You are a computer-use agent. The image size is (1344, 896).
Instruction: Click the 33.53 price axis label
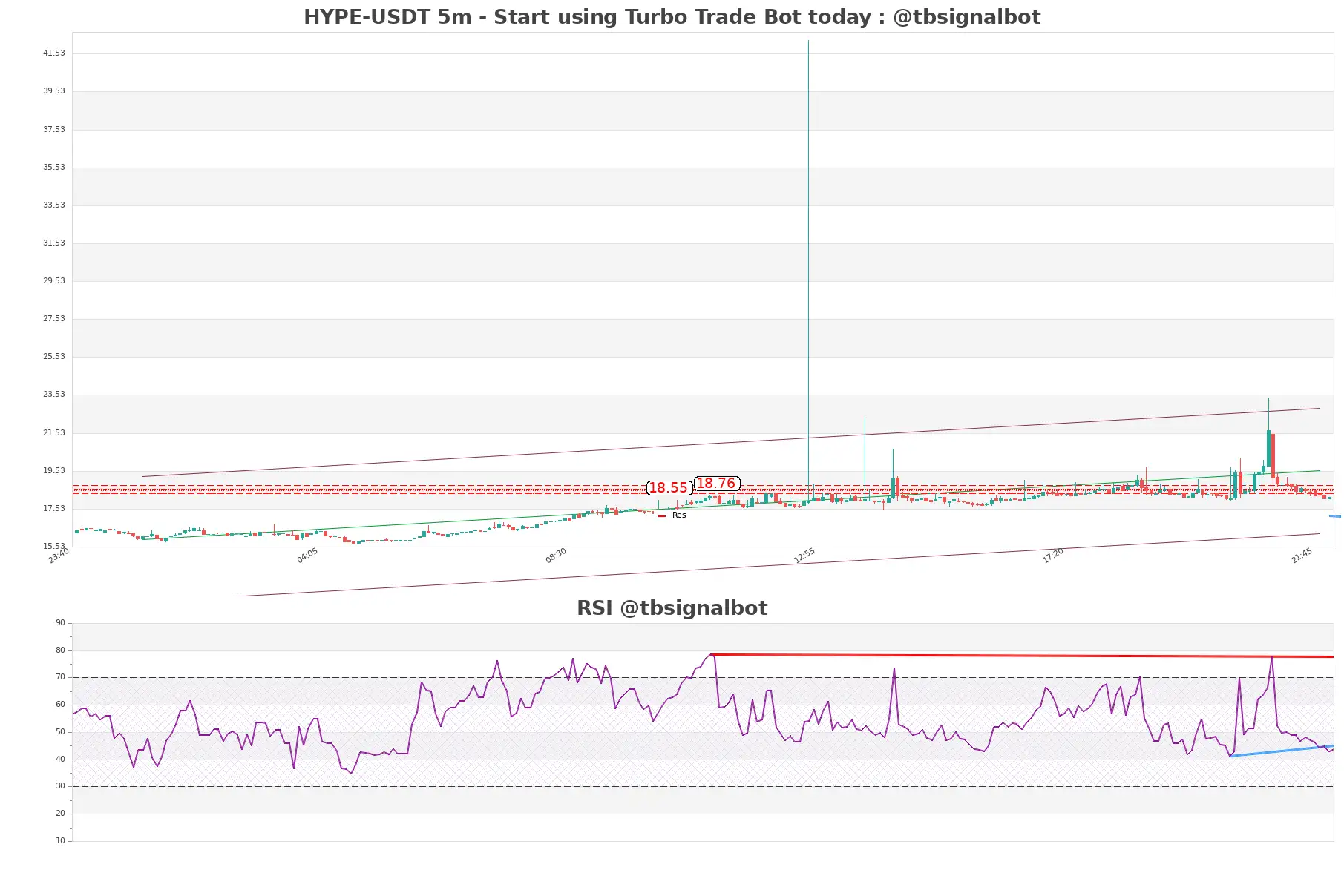(53, 205)
